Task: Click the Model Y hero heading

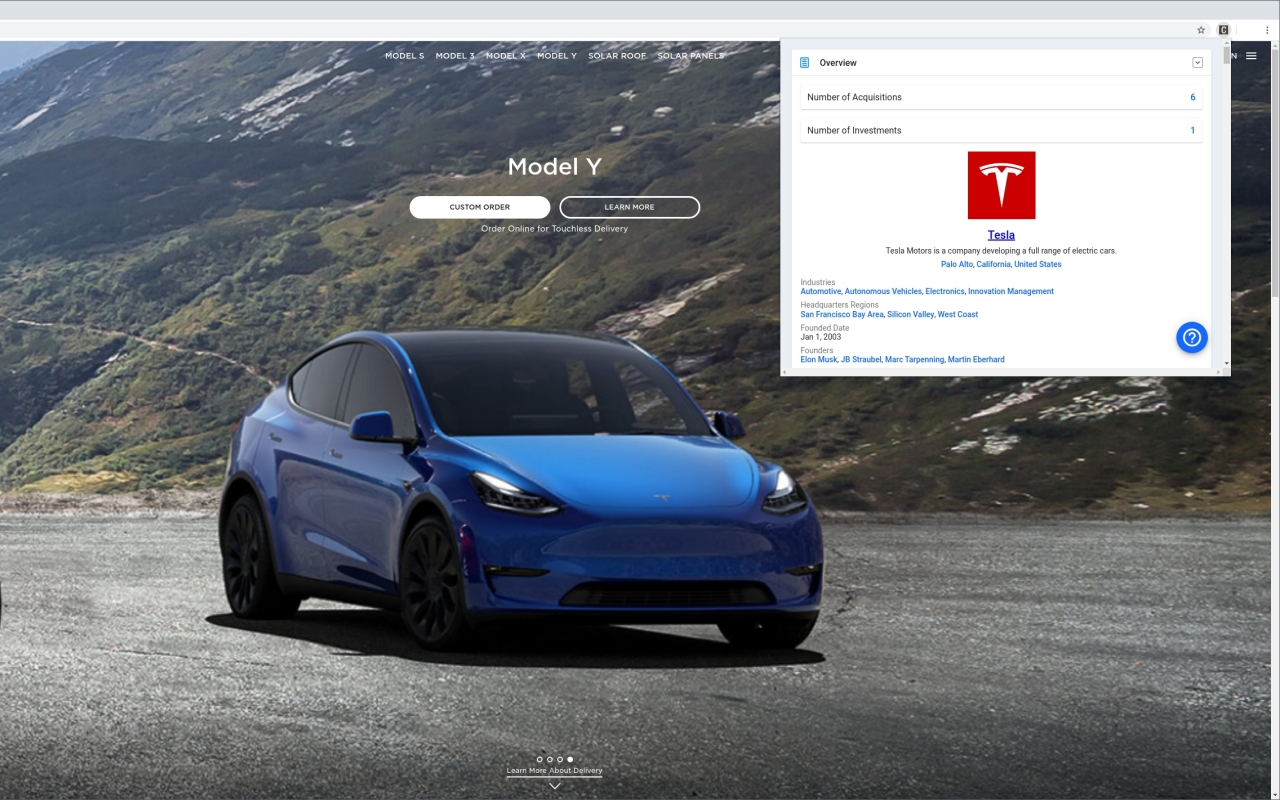Action: pyautogui.click(x=555, y=167)
